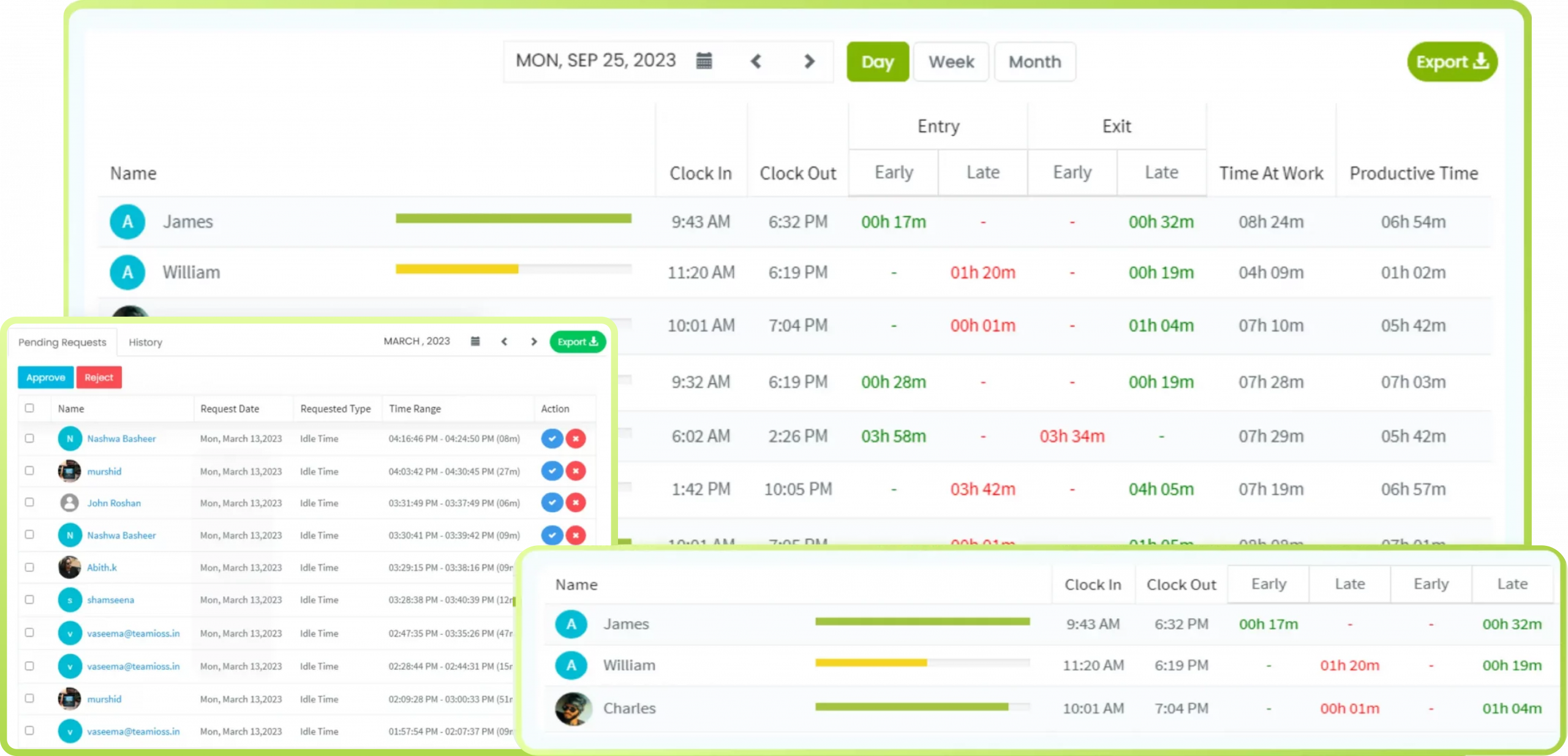The width and height of the screenshot is (1568, 756).
Task: Click murshid avatar in 27m row
Action: pos(69,471)
